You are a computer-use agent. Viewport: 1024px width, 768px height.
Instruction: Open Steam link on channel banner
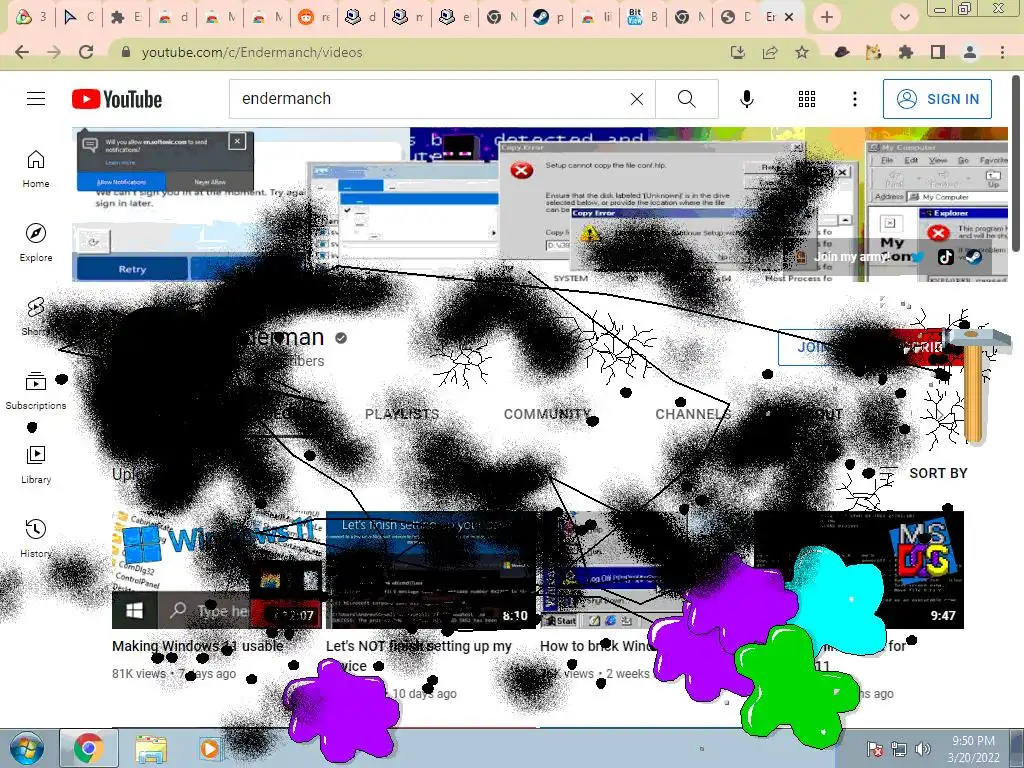(x=972, y=257)
